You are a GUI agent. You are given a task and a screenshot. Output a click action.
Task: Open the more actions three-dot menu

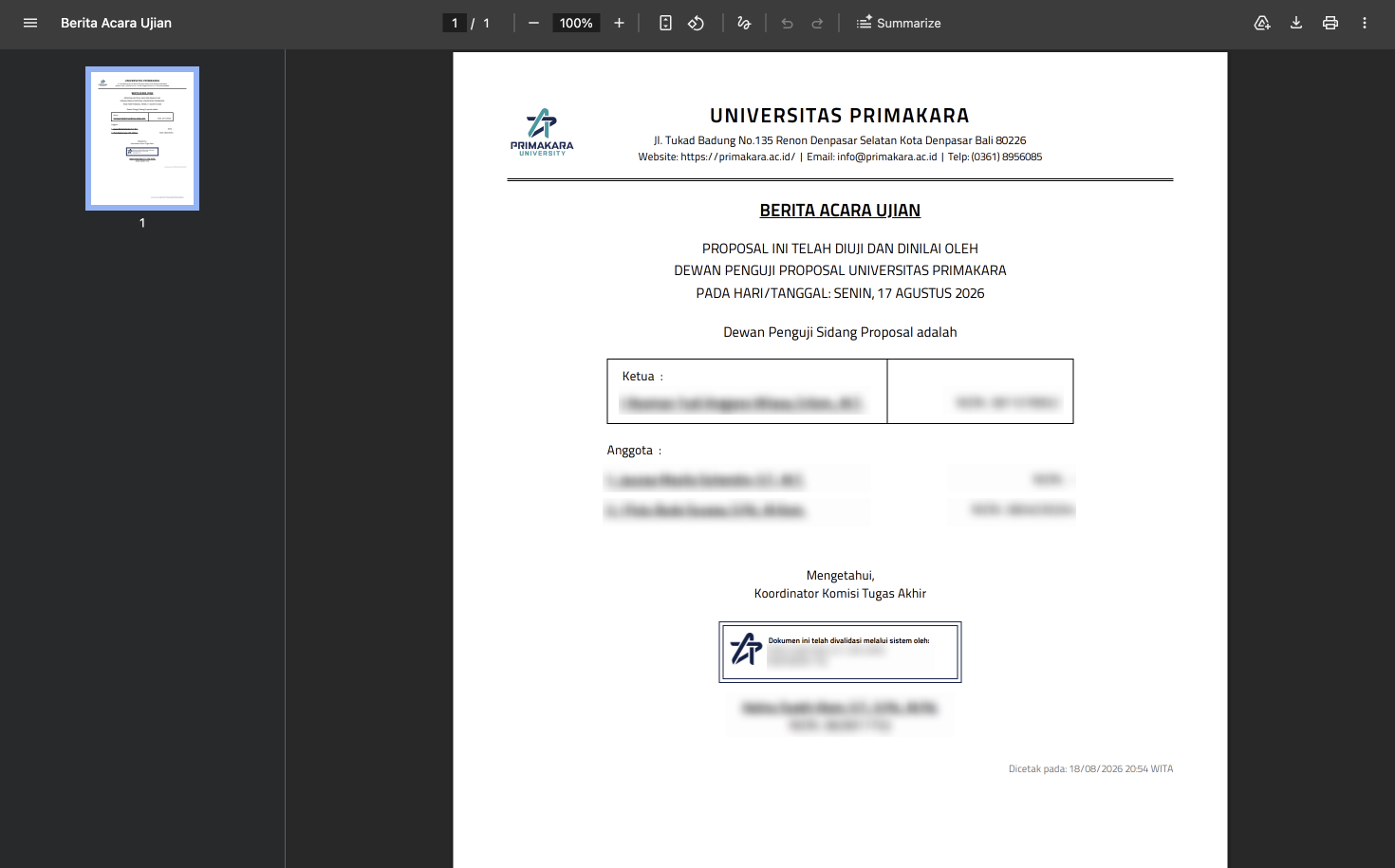point(1365,23)
